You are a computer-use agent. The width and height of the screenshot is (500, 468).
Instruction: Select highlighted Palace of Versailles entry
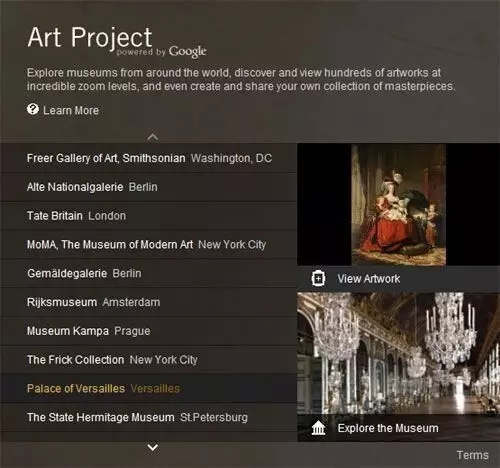pyautogui.click(x=148, y=388)
